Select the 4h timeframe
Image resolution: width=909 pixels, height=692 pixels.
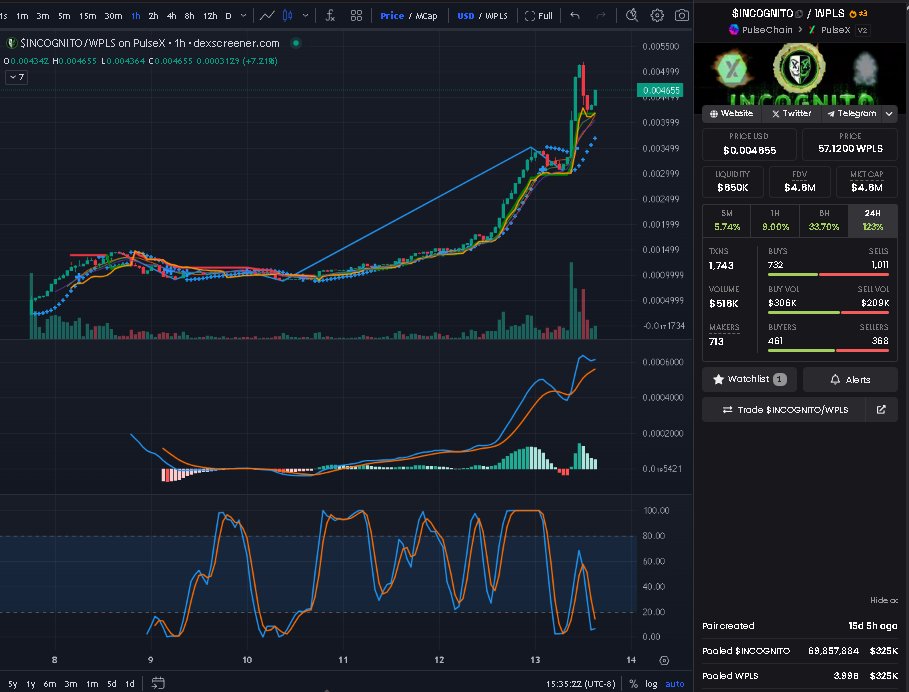pyautogui.click(x=172, y=16)
